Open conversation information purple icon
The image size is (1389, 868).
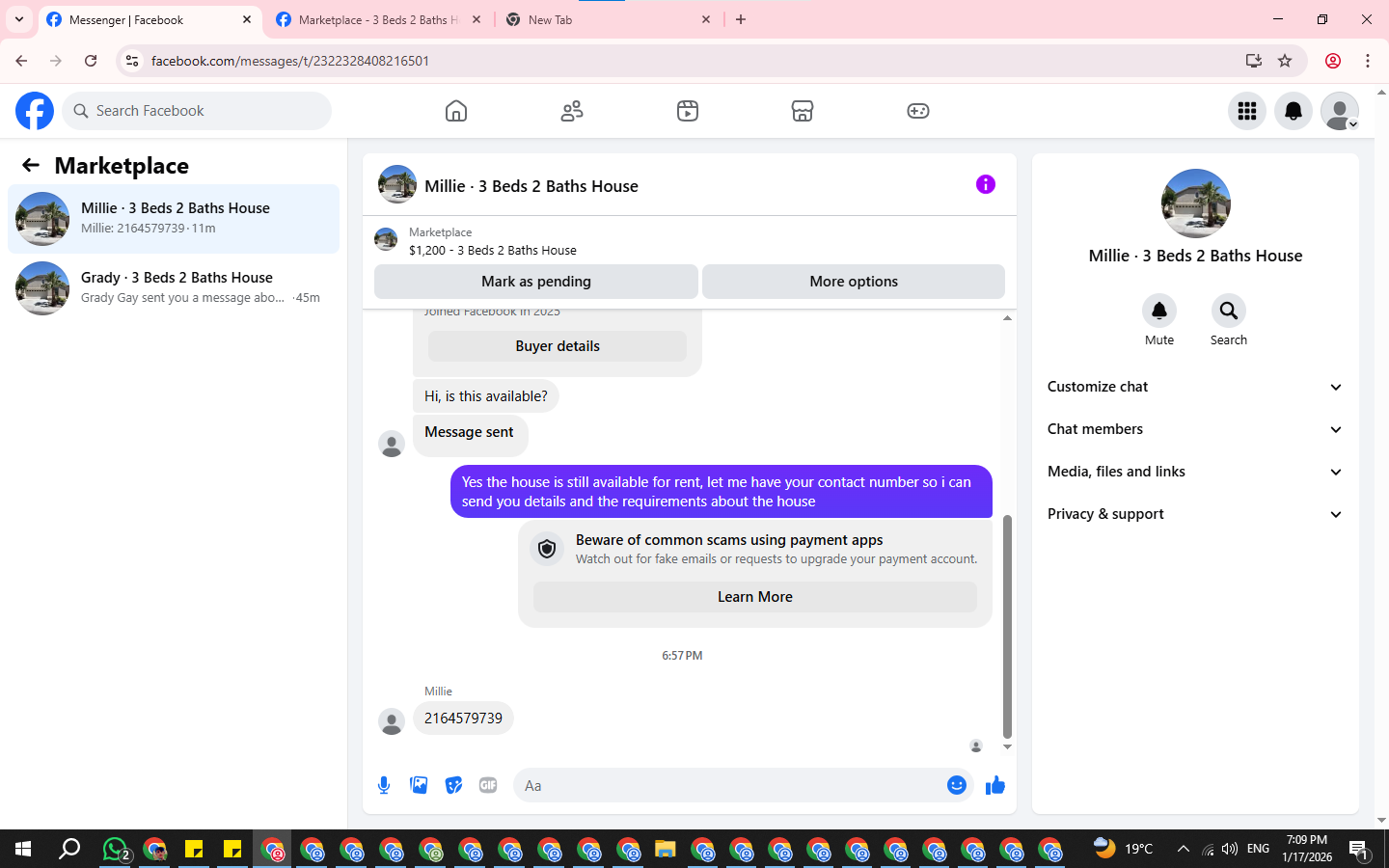(x=985, y=184)
